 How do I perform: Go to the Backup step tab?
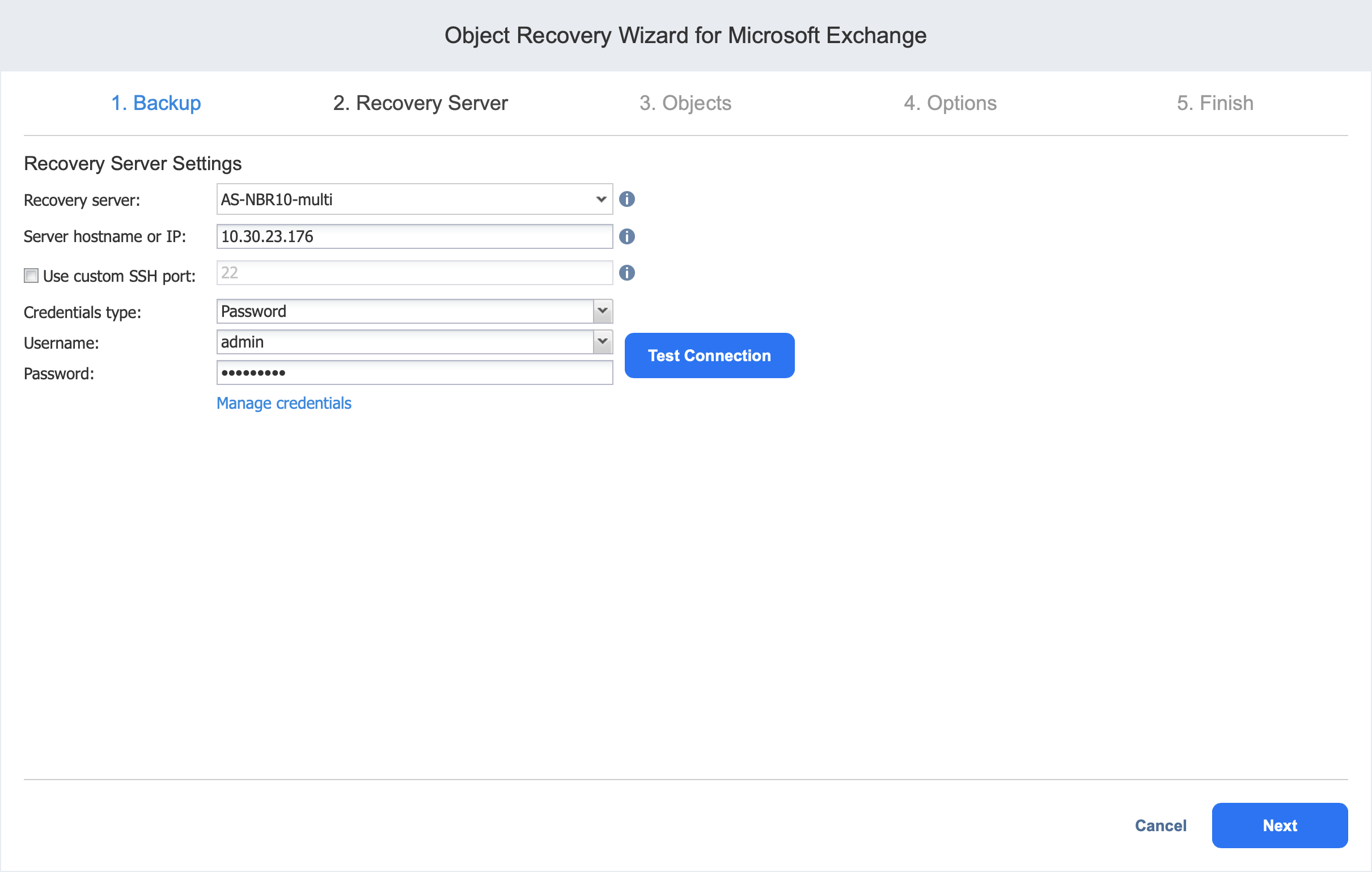pos(155,103)
